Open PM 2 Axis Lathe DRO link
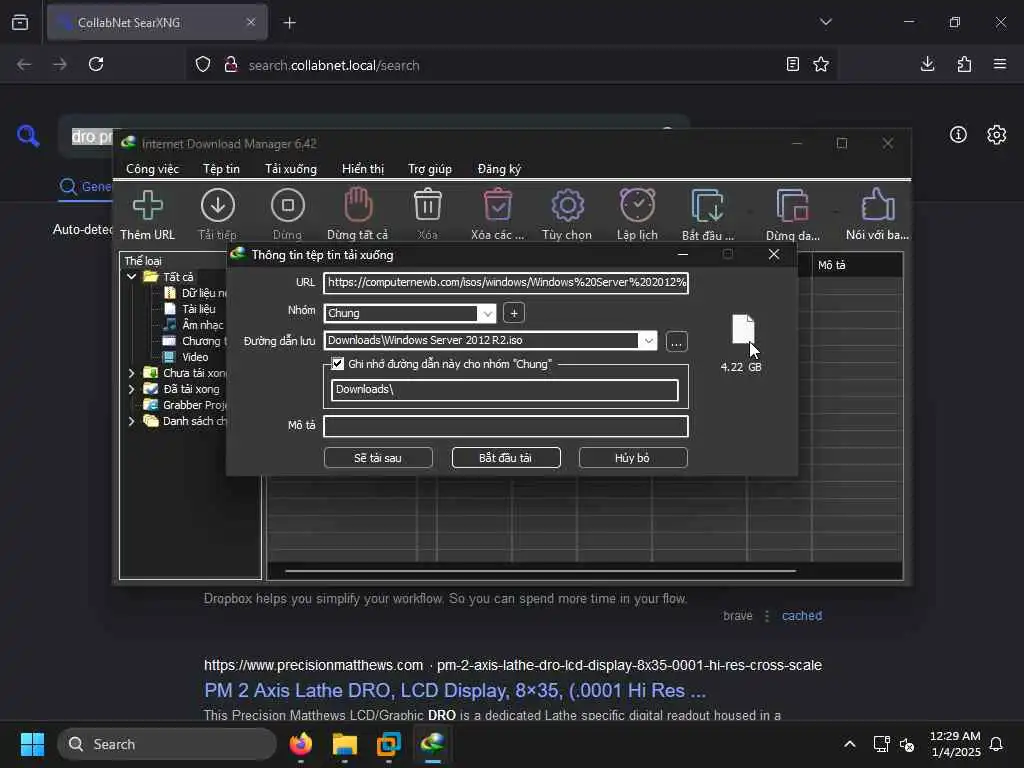Viewport: 1024px width, 768px height. [x=455, y=690]
